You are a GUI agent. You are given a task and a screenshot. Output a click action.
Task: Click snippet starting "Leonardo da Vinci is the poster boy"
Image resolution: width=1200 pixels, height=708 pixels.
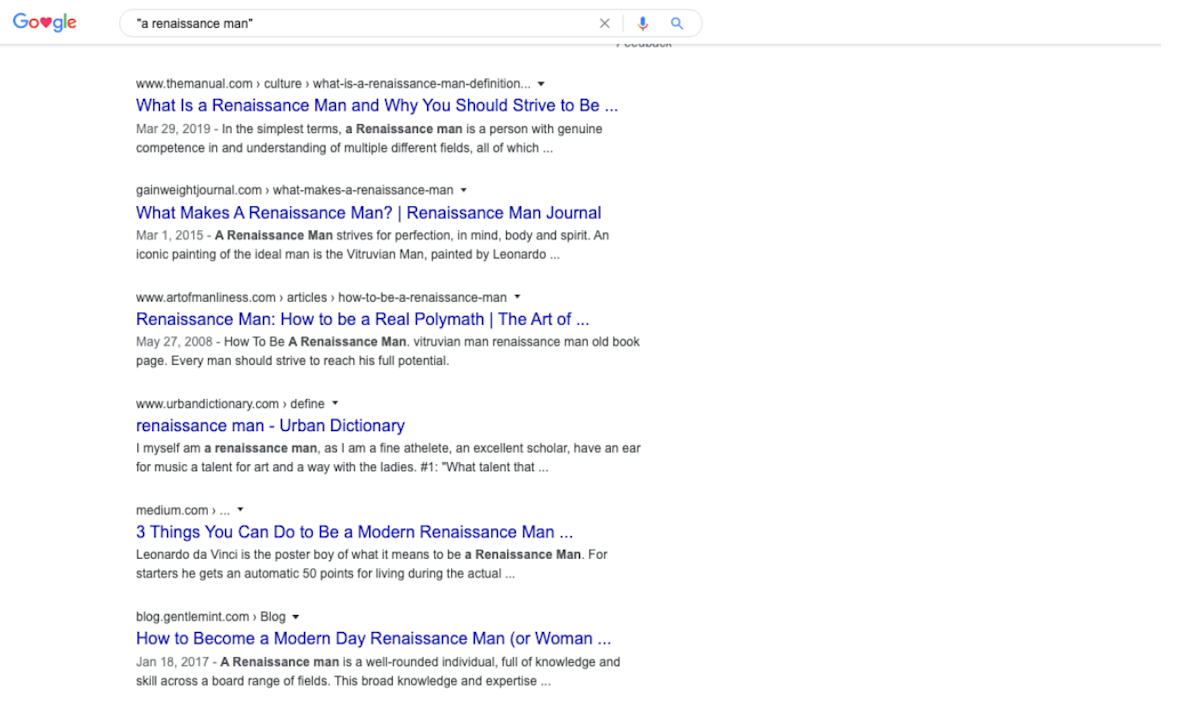pos(372,564)
